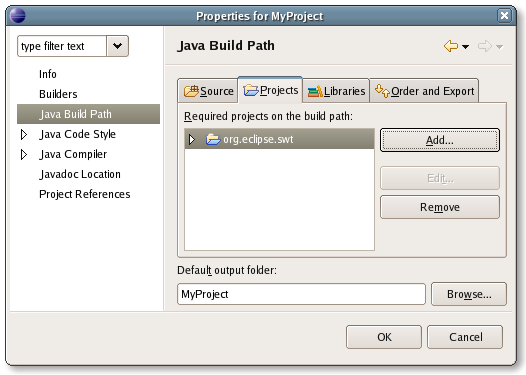Viewport: 526px width, 375px height.
Task: Click the yellow back navigation arrow
Action: click(x=451, y=46)
